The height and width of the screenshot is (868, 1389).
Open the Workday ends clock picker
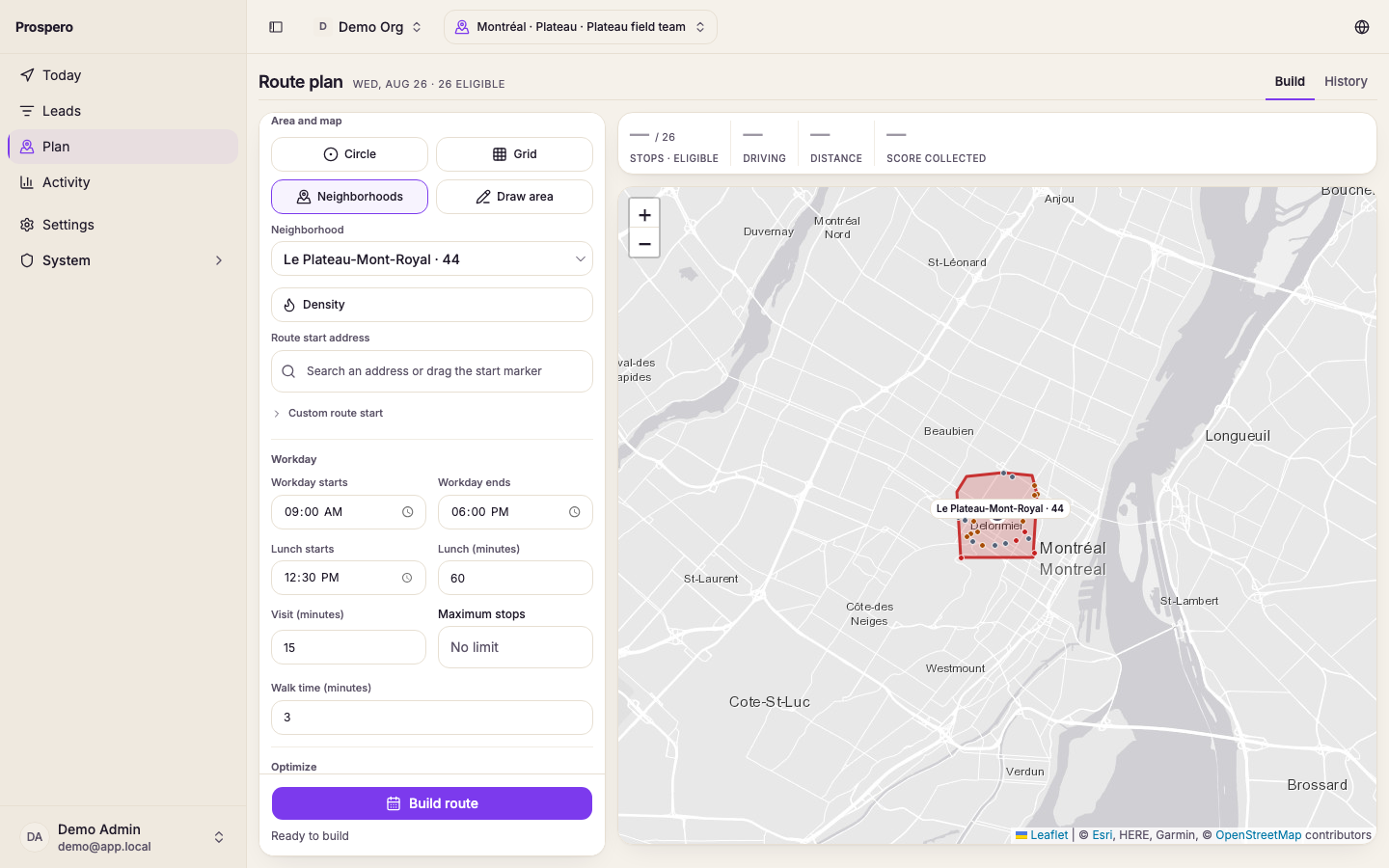574,512
